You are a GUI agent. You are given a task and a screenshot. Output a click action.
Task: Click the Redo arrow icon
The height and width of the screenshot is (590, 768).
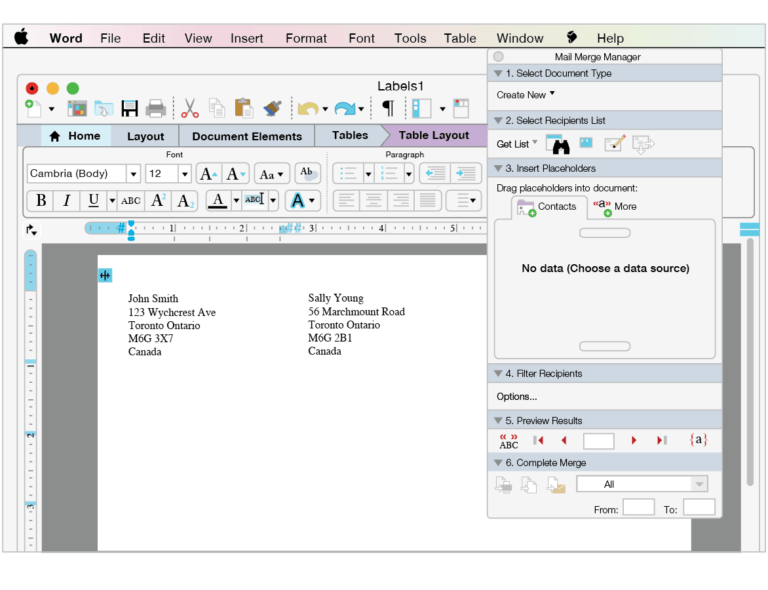[345, 108]
